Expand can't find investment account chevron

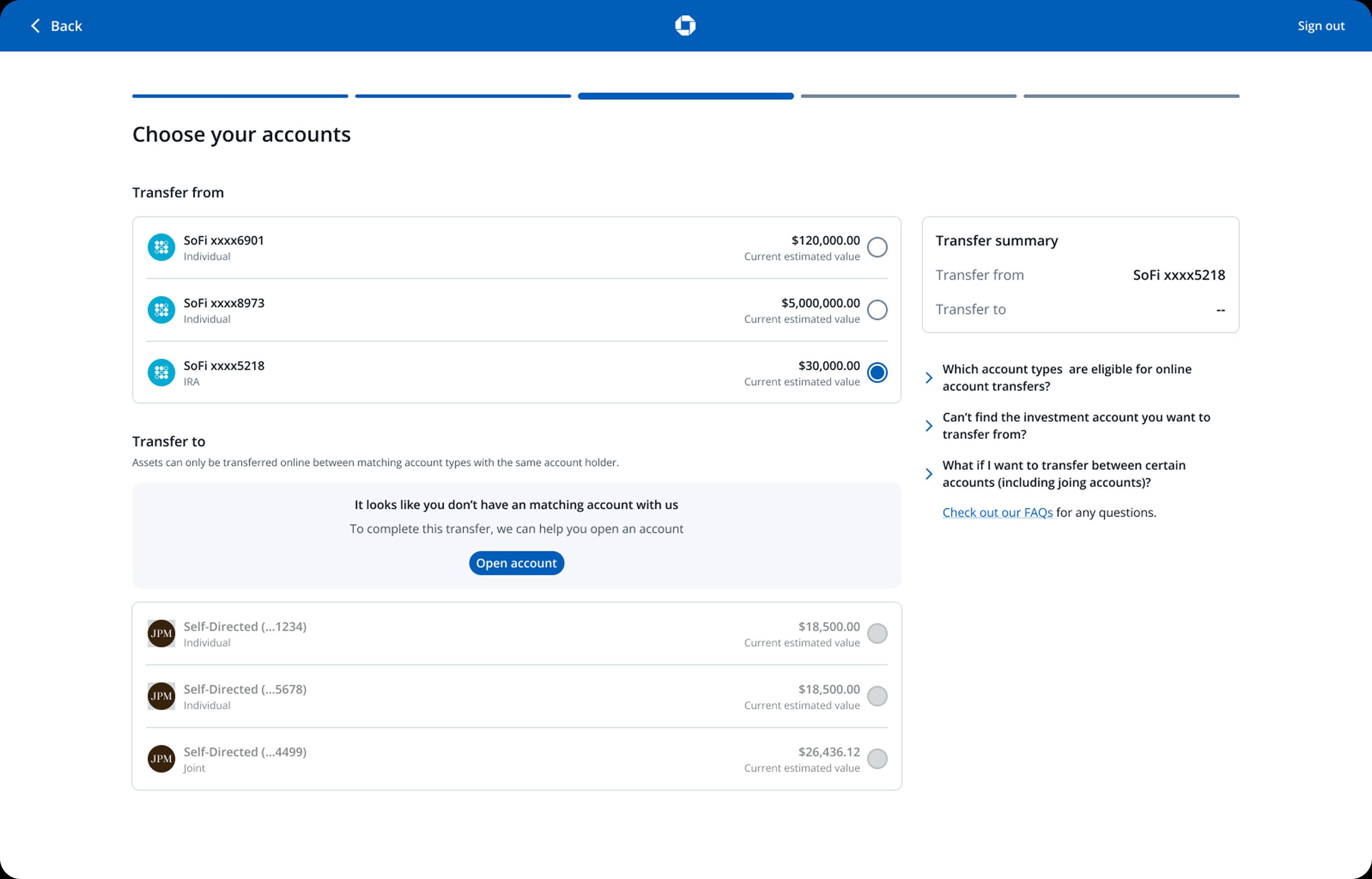tap(929, 426)
